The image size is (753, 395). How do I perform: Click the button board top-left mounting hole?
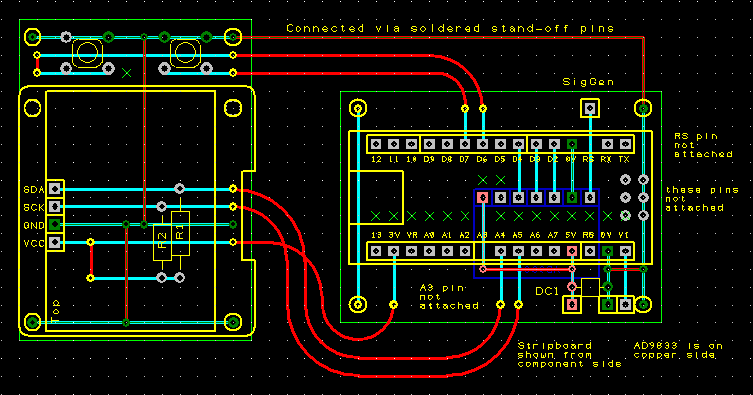tap(33, 37)
